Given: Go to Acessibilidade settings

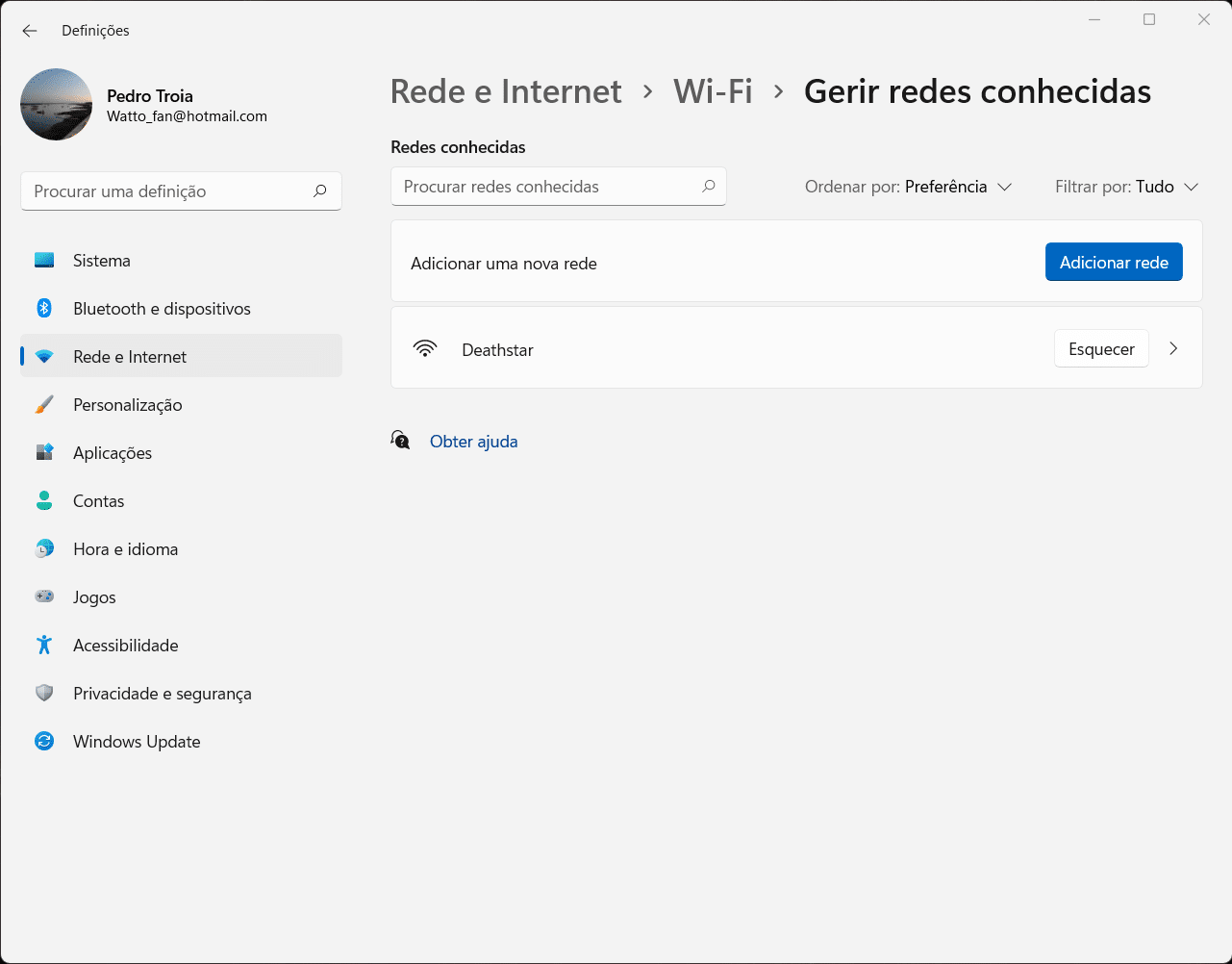Looking at the screenshot, I should 125,646.
